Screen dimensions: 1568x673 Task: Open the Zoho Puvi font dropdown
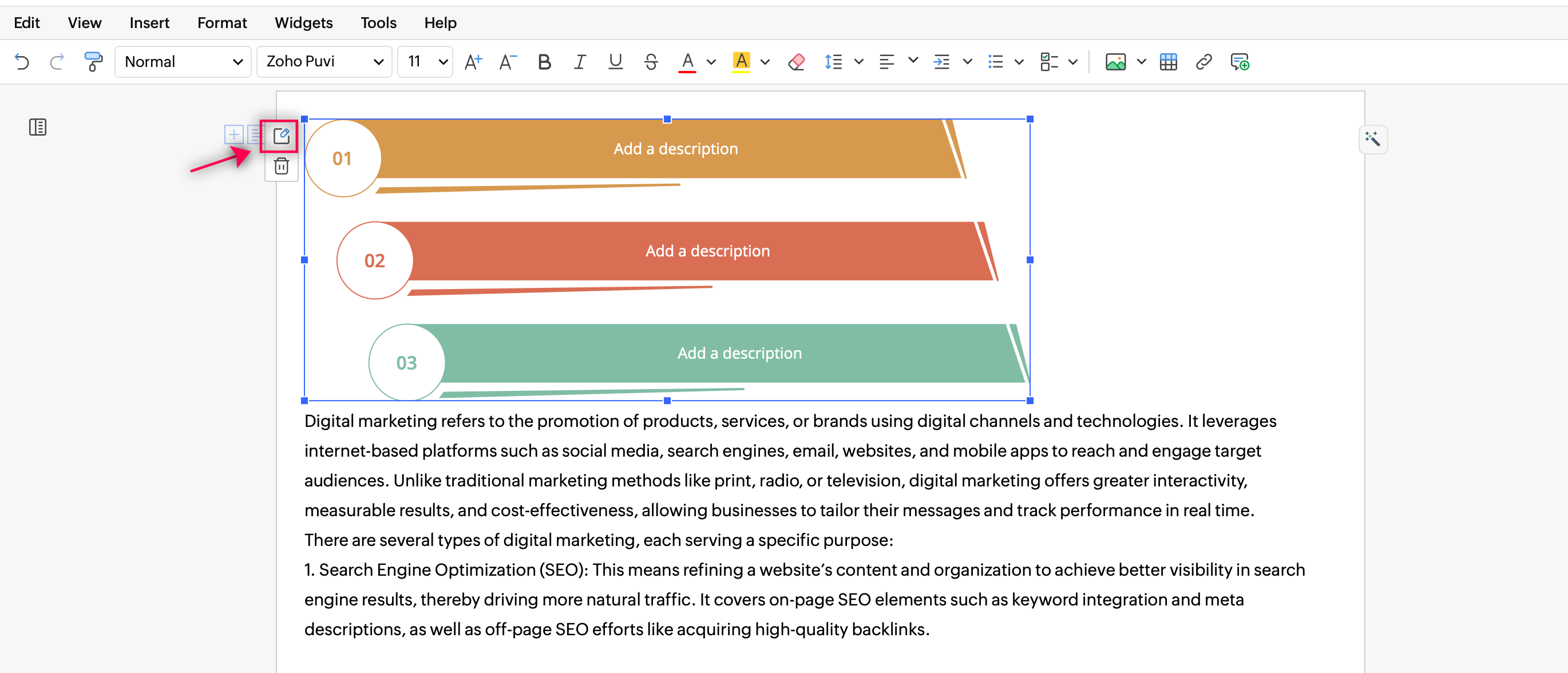pos(324,61)
